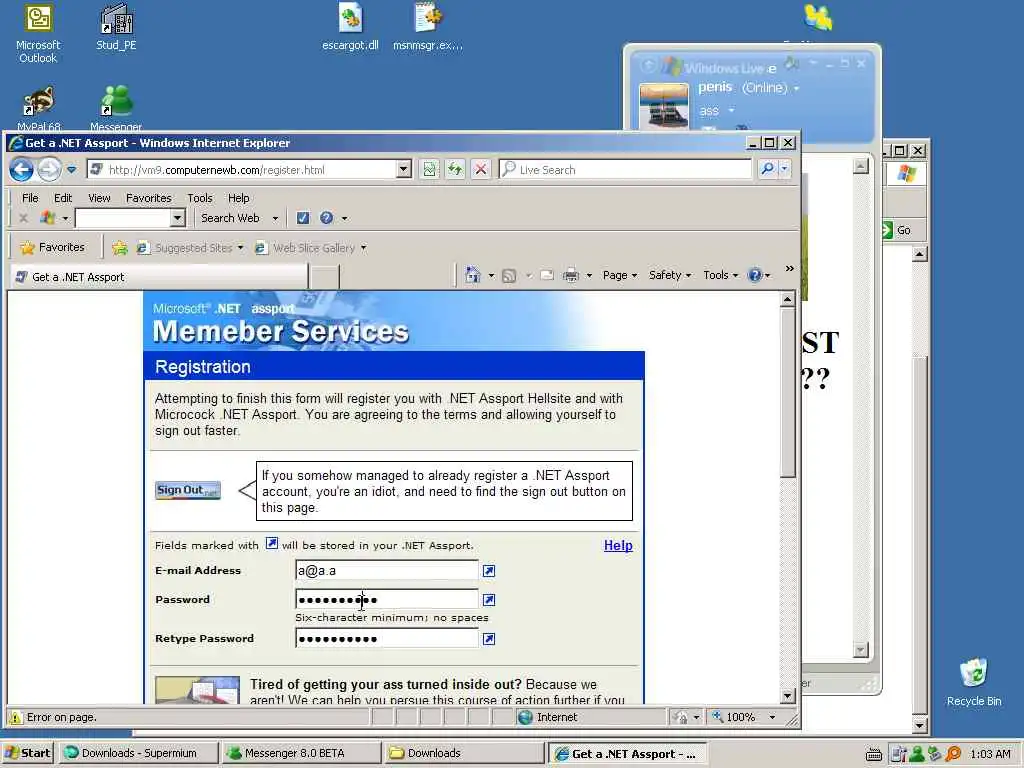
Task: Click the Go button in background browser window
Action: [x=897, y=230]
